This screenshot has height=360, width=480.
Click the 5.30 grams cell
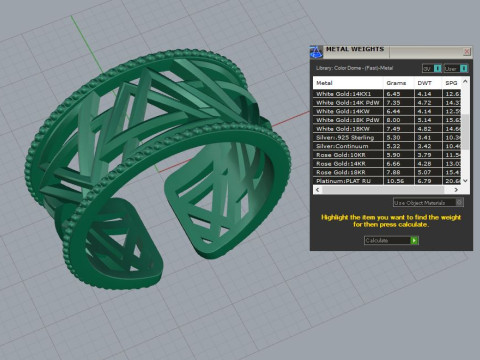click(x=399, y=137)
